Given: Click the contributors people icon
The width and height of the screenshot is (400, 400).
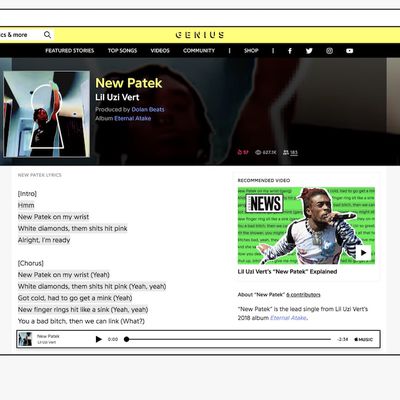Looking at the screenshot, I should coord(286,152).
